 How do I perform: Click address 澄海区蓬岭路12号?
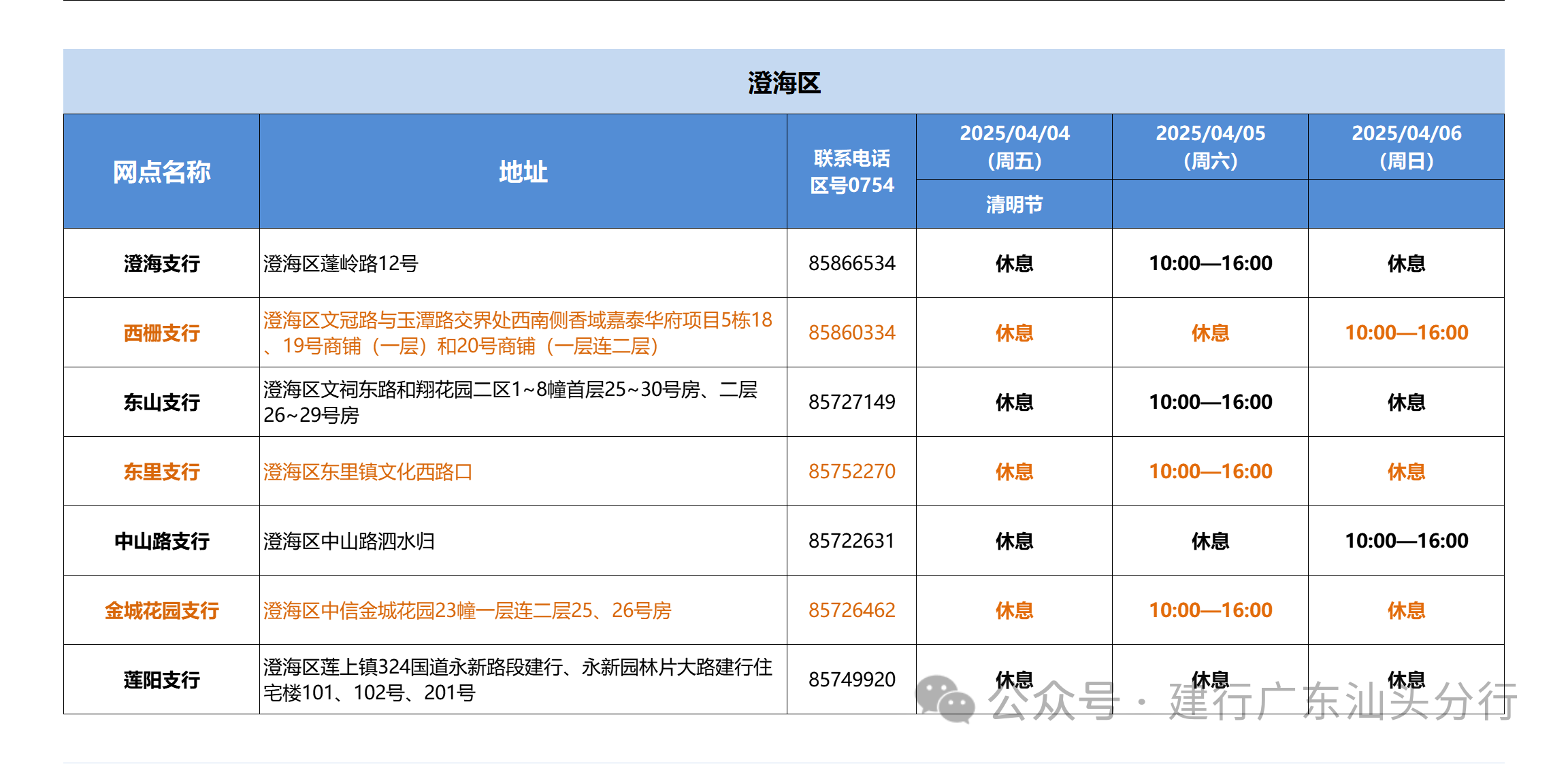pyautogui.click(x=340, y=263)
